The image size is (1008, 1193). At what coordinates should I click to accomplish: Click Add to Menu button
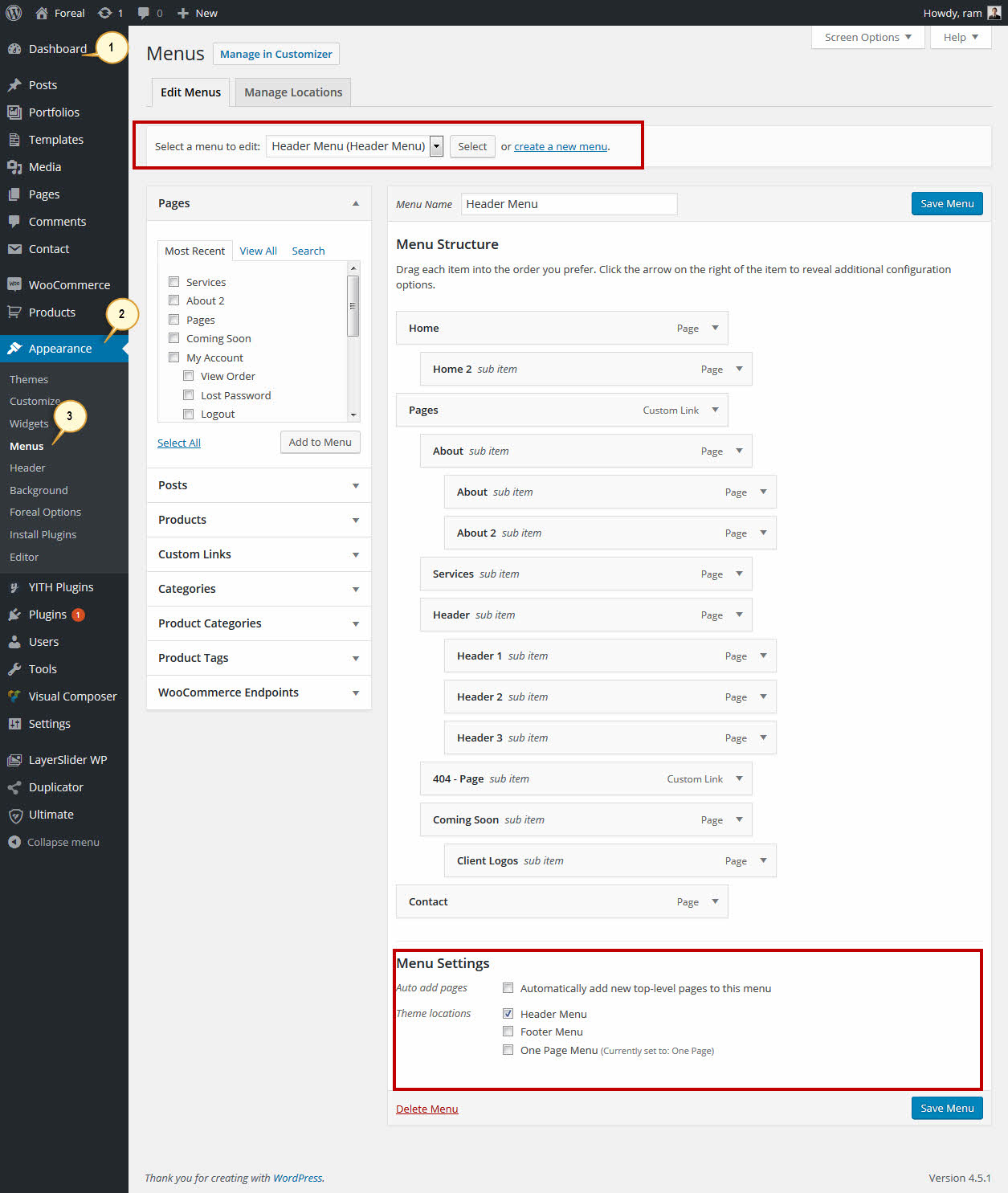tap(320, 442)
